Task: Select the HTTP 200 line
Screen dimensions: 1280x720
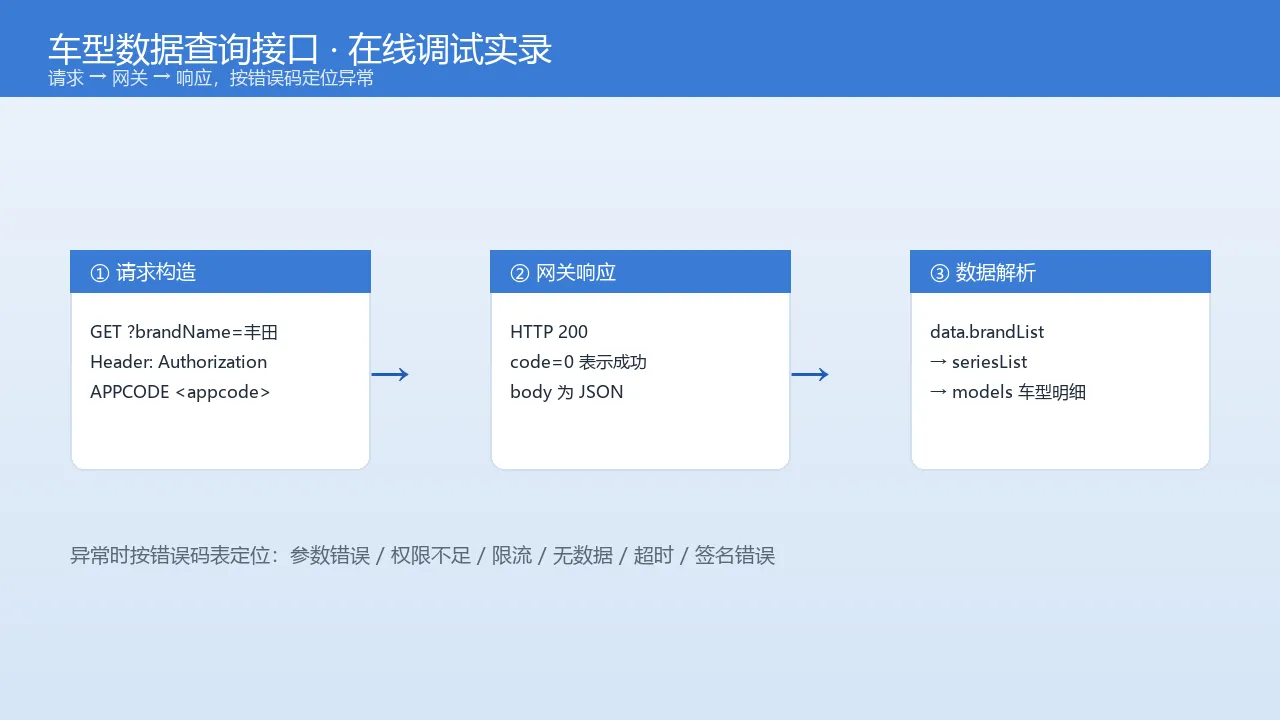Action: [549, 332]
